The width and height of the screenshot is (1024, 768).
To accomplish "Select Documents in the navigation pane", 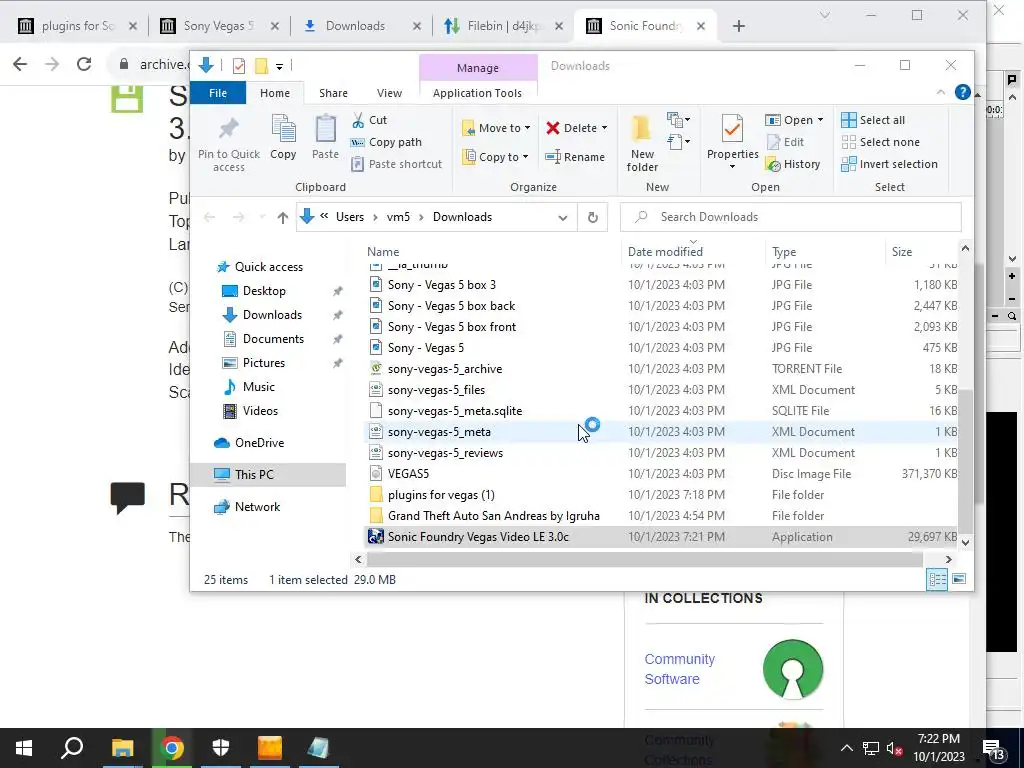I will click(273, 339).
